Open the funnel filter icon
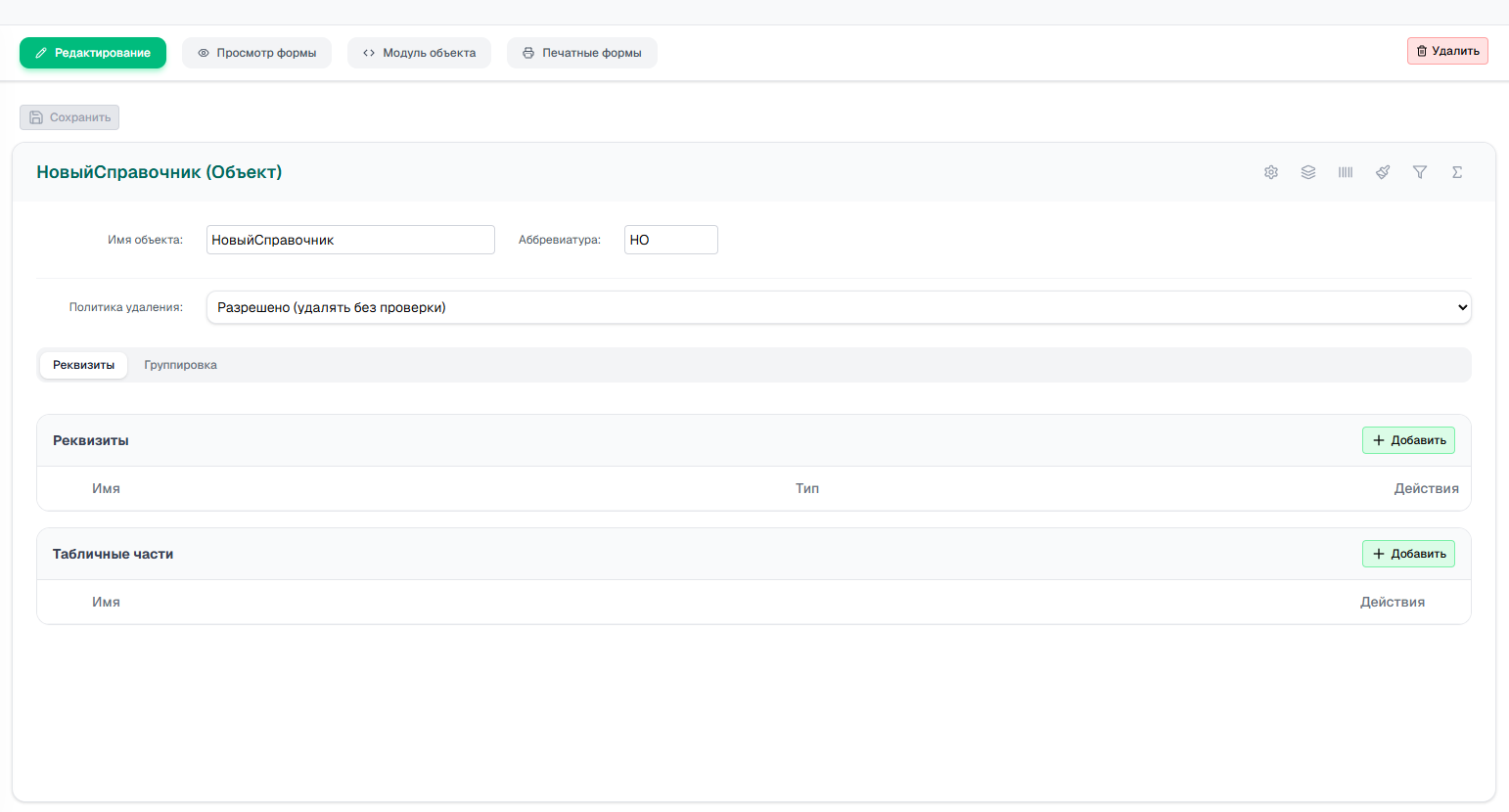 pos(1420,172)
